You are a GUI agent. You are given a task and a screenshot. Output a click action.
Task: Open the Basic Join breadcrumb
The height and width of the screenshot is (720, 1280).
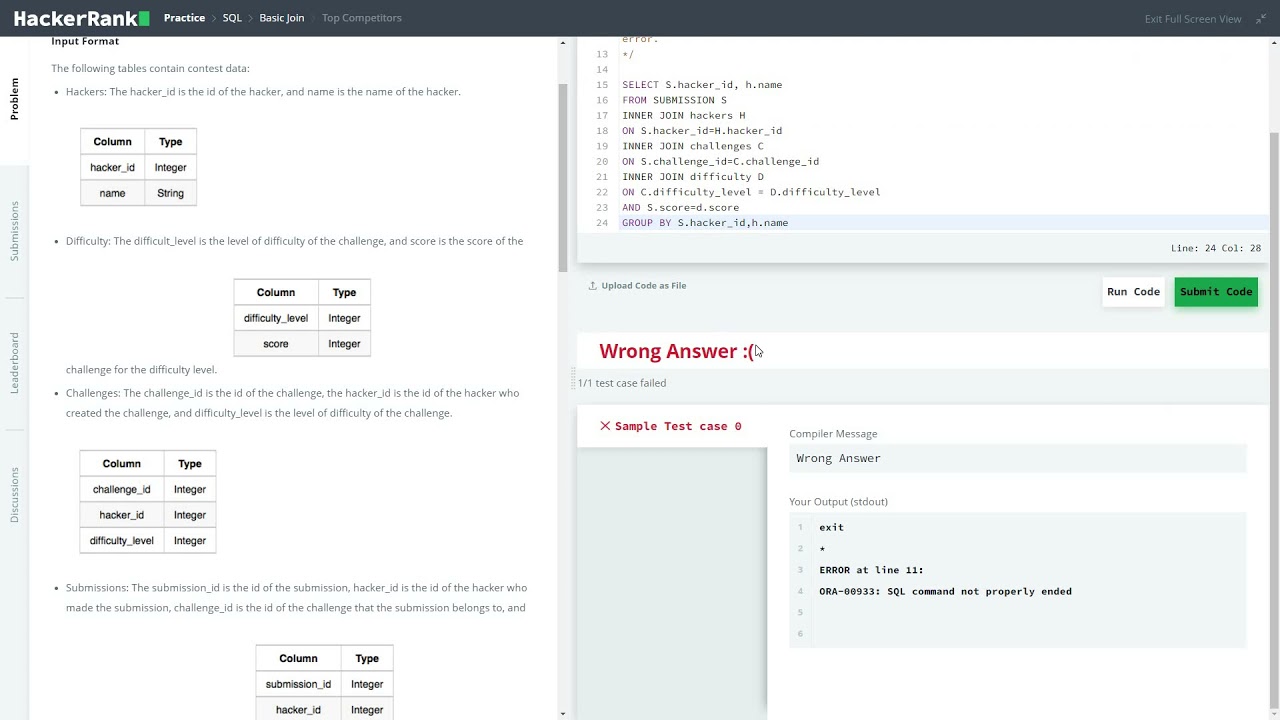pos(281,18)
